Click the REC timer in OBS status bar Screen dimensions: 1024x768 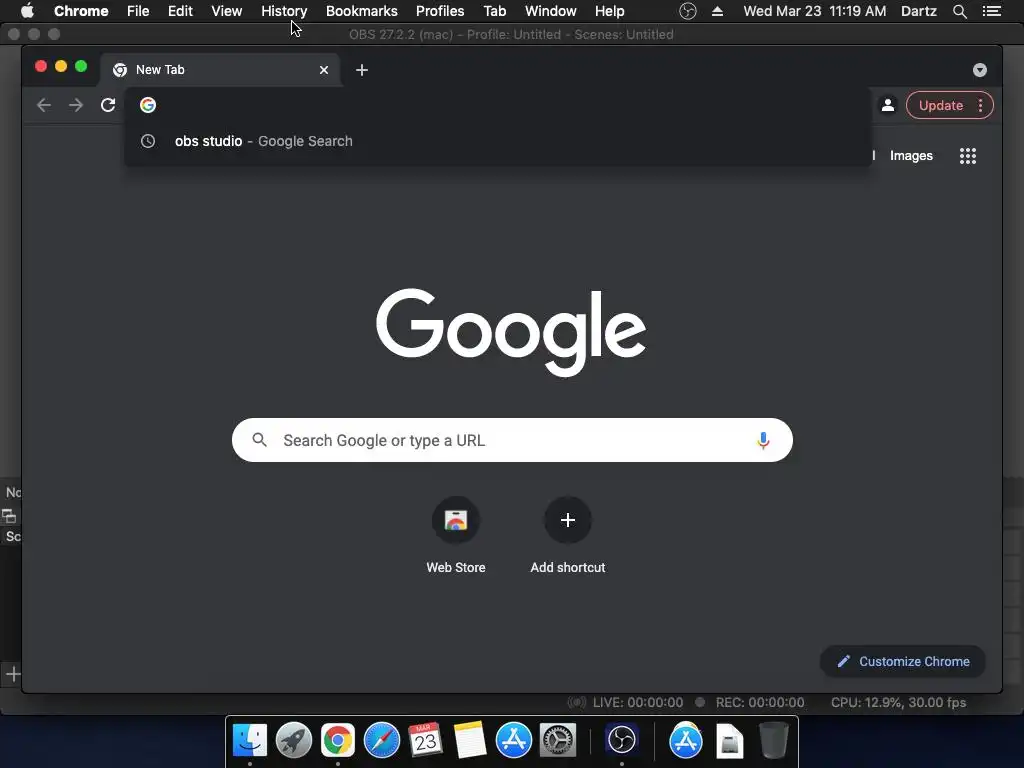point(760,703)
